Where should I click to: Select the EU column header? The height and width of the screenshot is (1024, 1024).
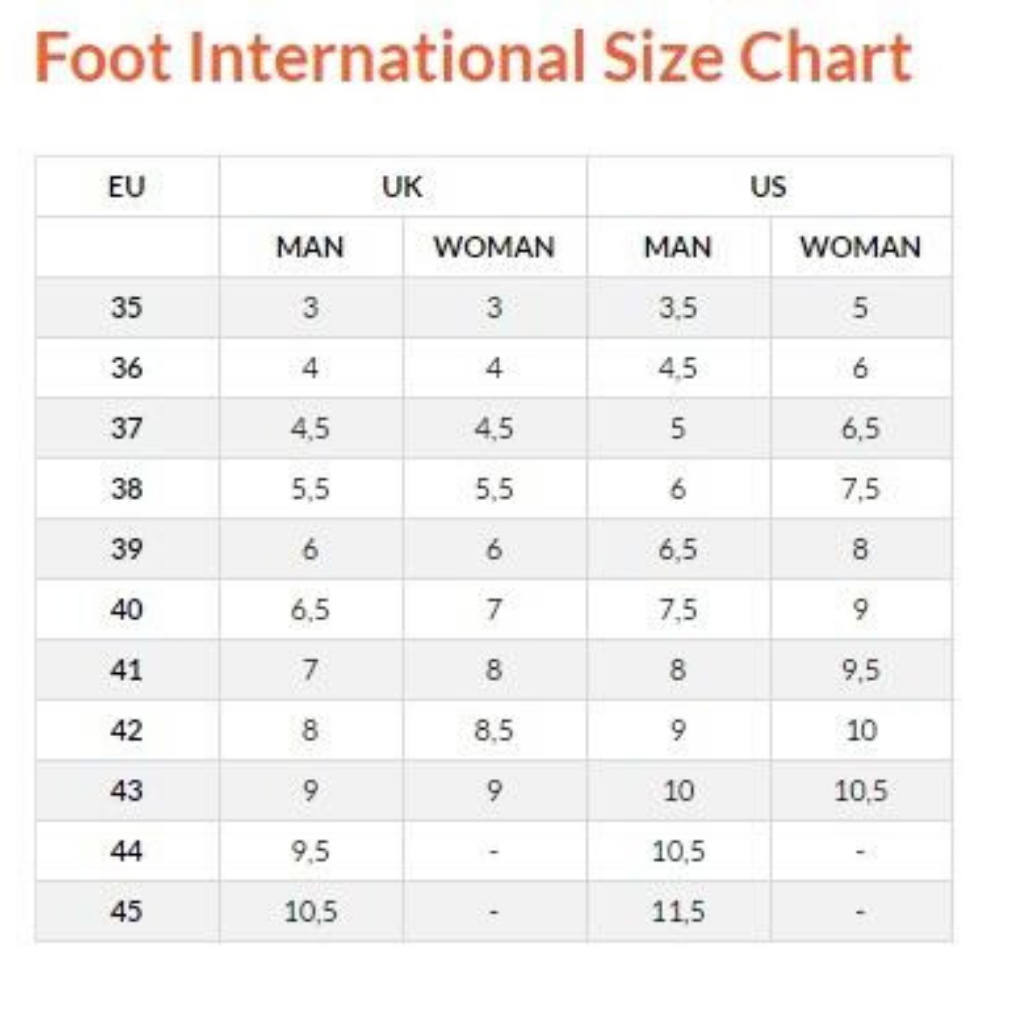pos(127,186)
